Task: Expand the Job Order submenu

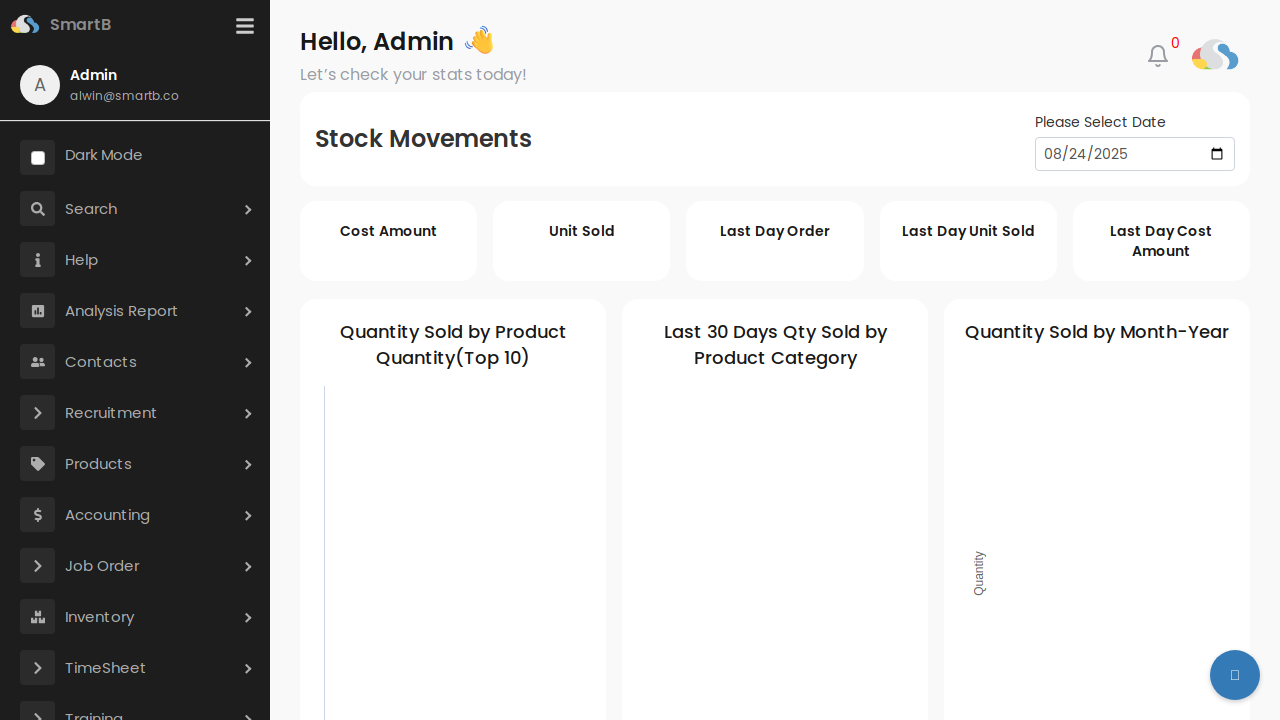Action: (248, 566)
